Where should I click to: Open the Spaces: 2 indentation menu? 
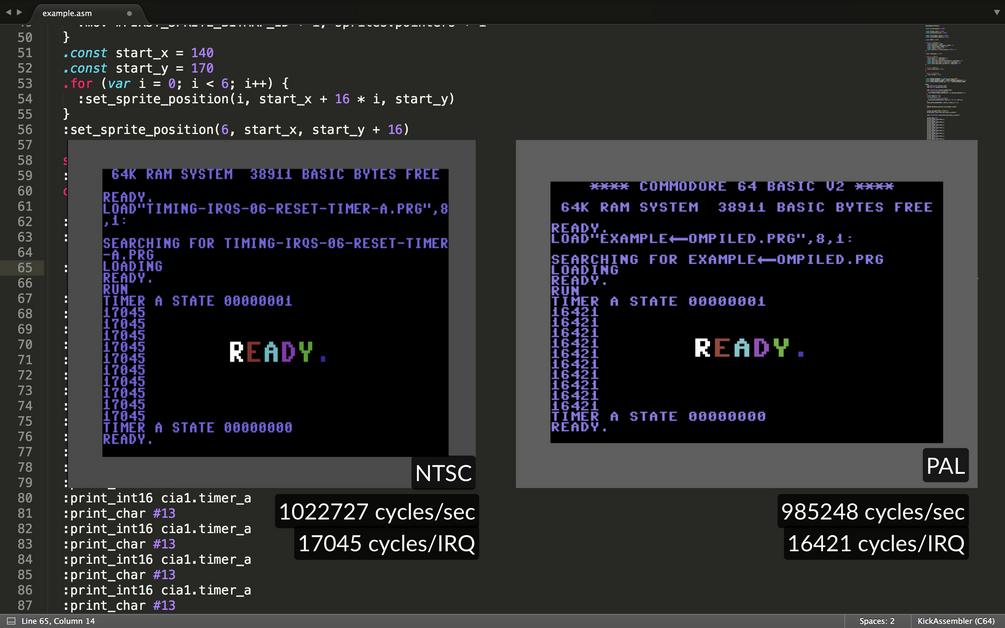876,621
